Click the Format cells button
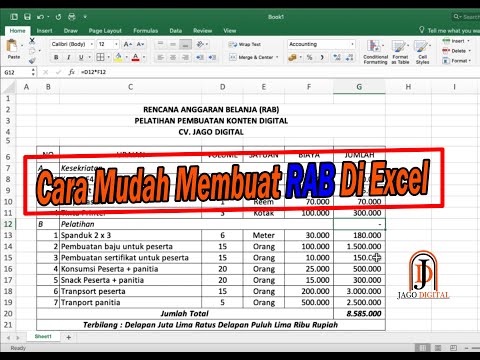Image resolution: width=480 pixels, height=360 pixels. coord(456,61)
